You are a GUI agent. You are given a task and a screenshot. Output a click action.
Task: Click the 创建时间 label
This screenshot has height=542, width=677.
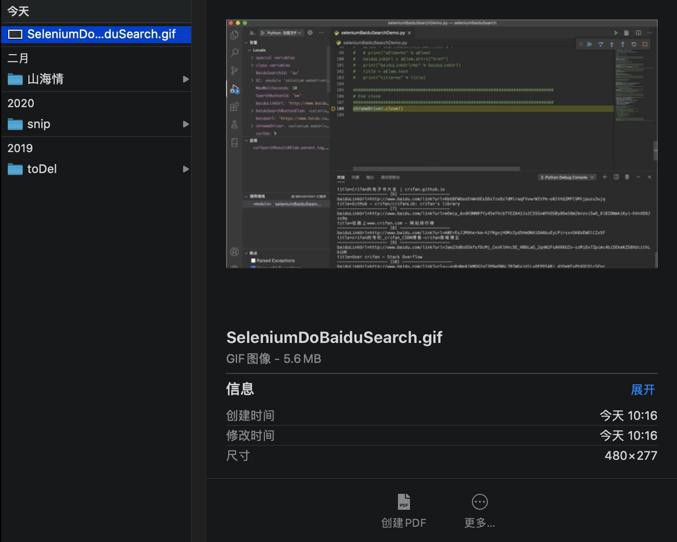pos(250,415)
